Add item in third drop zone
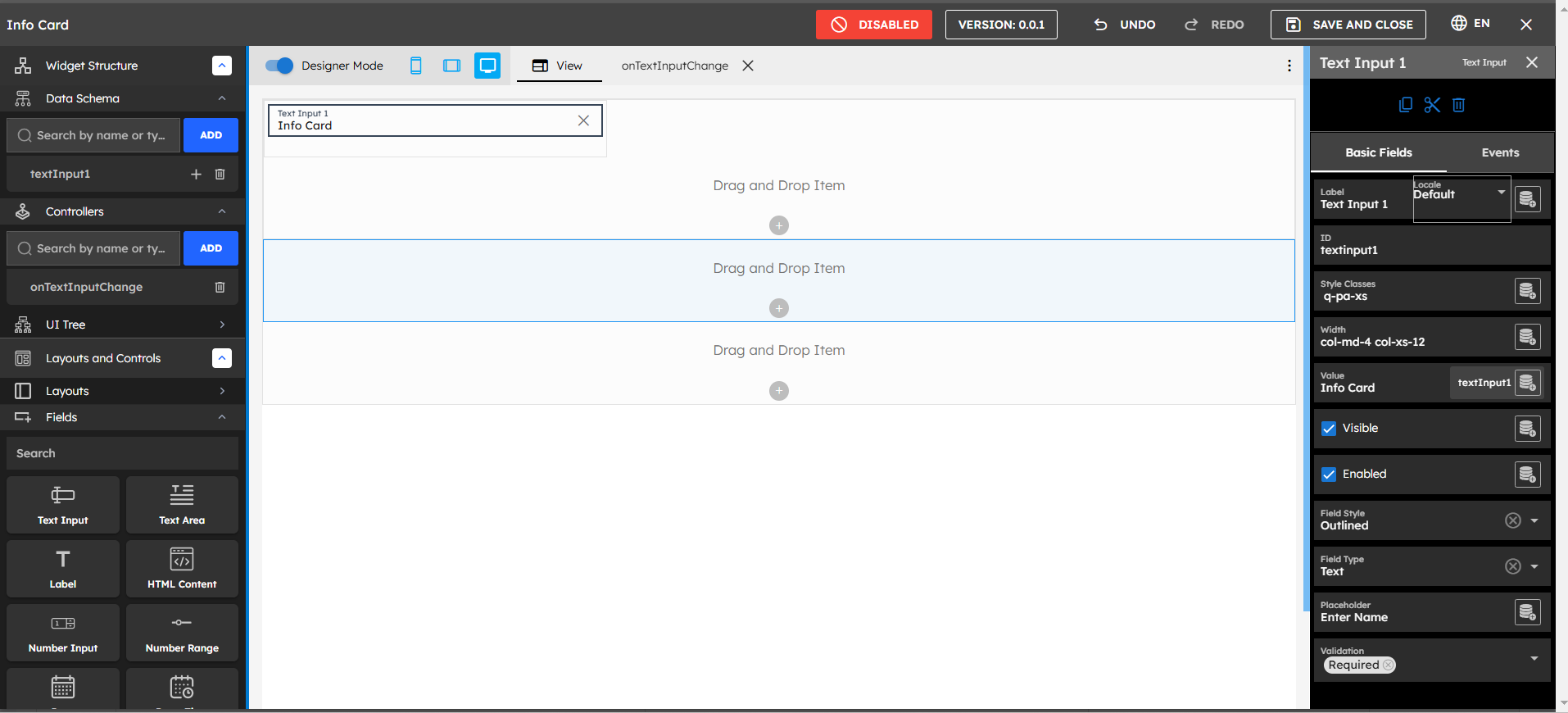This screenshot has width=1568, height=713. pos(779,391)
